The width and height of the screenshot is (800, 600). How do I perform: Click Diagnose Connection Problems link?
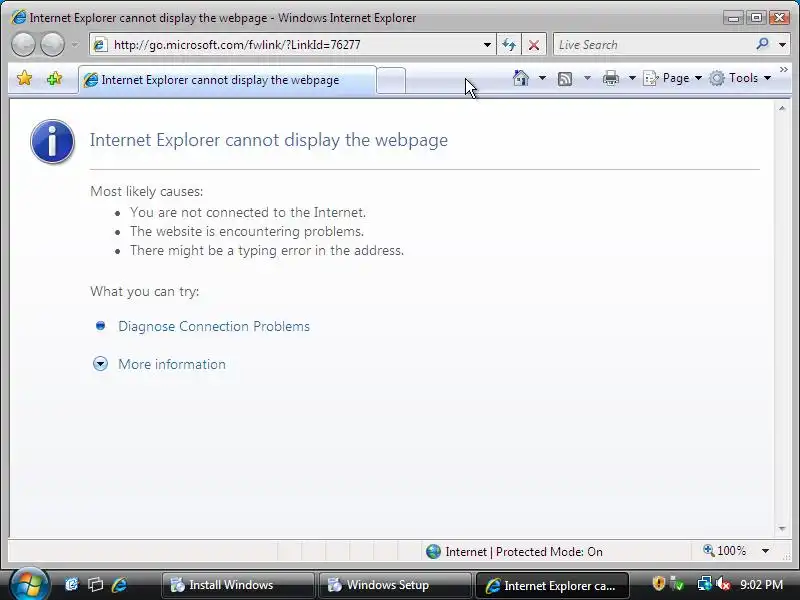214,327
